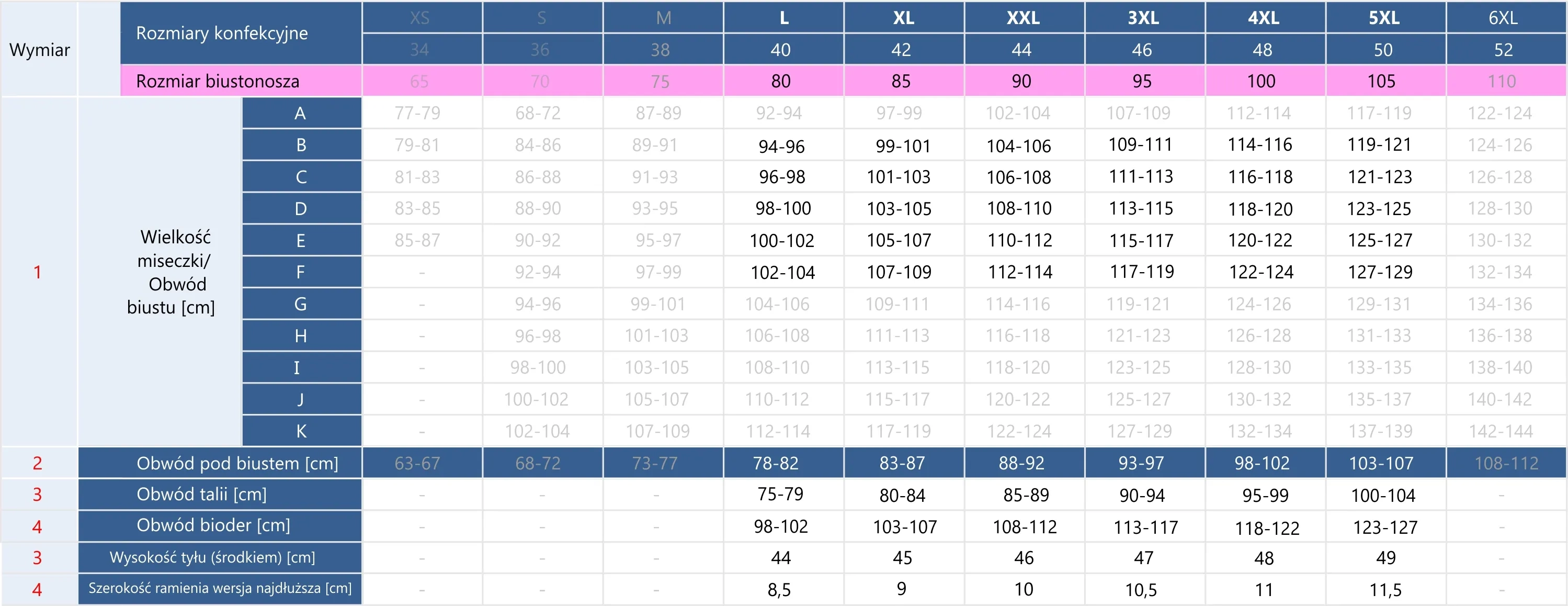Select Szerokość ramienia wersja najdłuższa label

coord(220,588)
